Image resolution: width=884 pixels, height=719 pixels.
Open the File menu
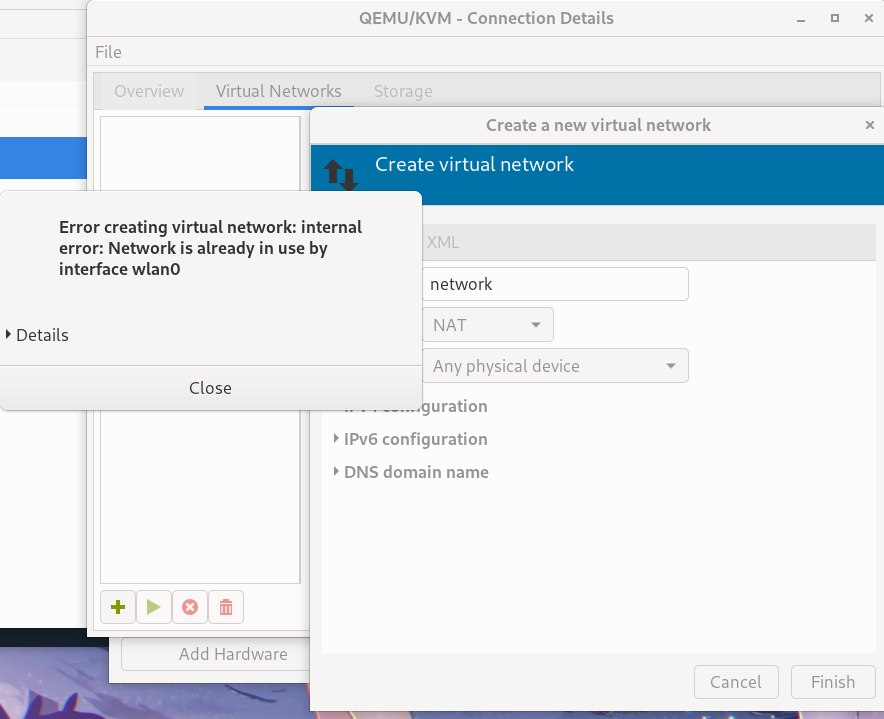(x=108, y=52)
